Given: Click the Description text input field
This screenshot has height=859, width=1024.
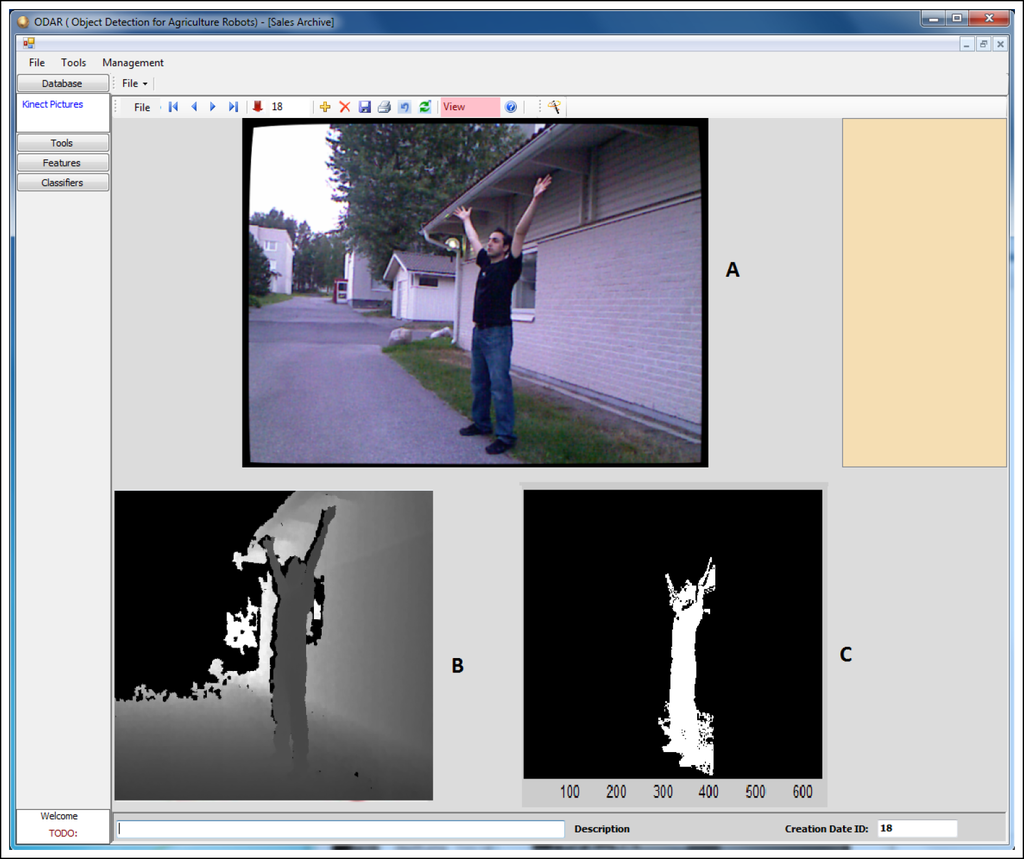Looking at the screenshot, I should coord(341,829).
